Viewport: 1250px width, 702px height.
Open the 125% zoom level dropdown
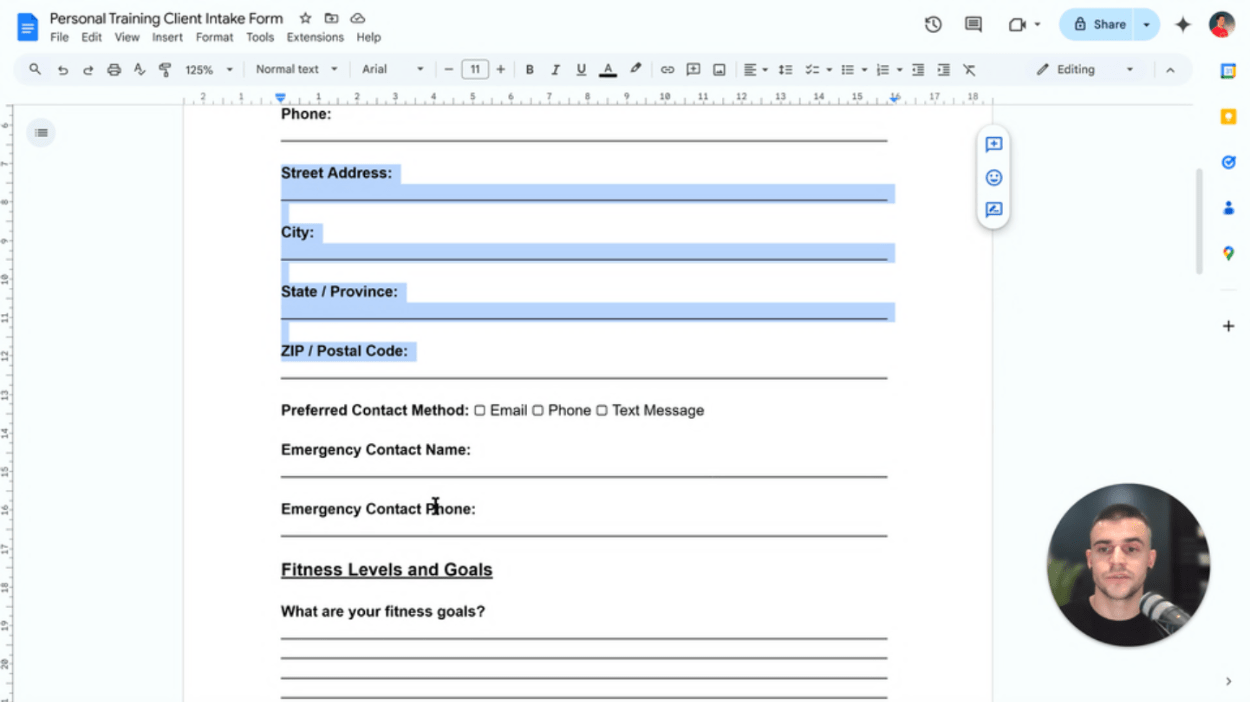point(208,69)
